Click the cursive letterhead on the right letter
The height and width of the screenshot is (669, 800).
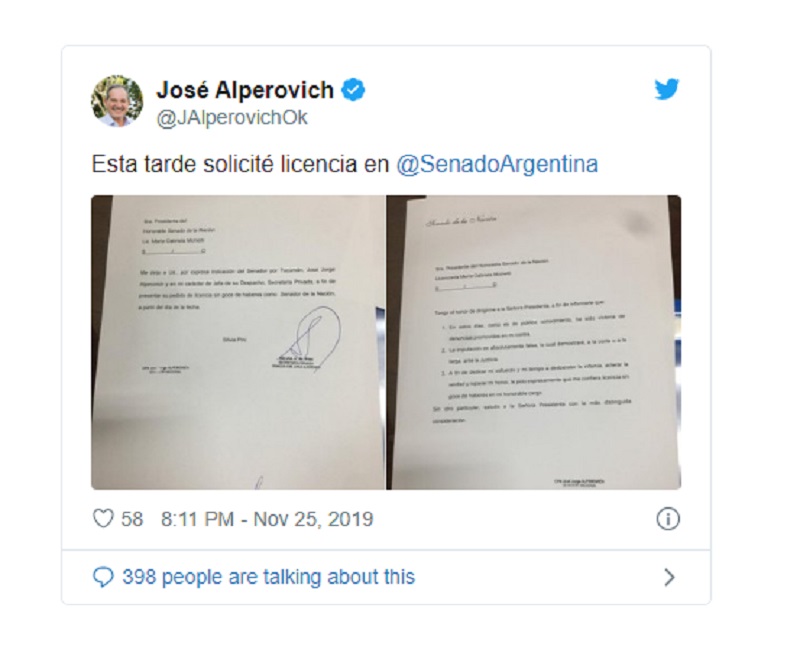tap(461, 221)
